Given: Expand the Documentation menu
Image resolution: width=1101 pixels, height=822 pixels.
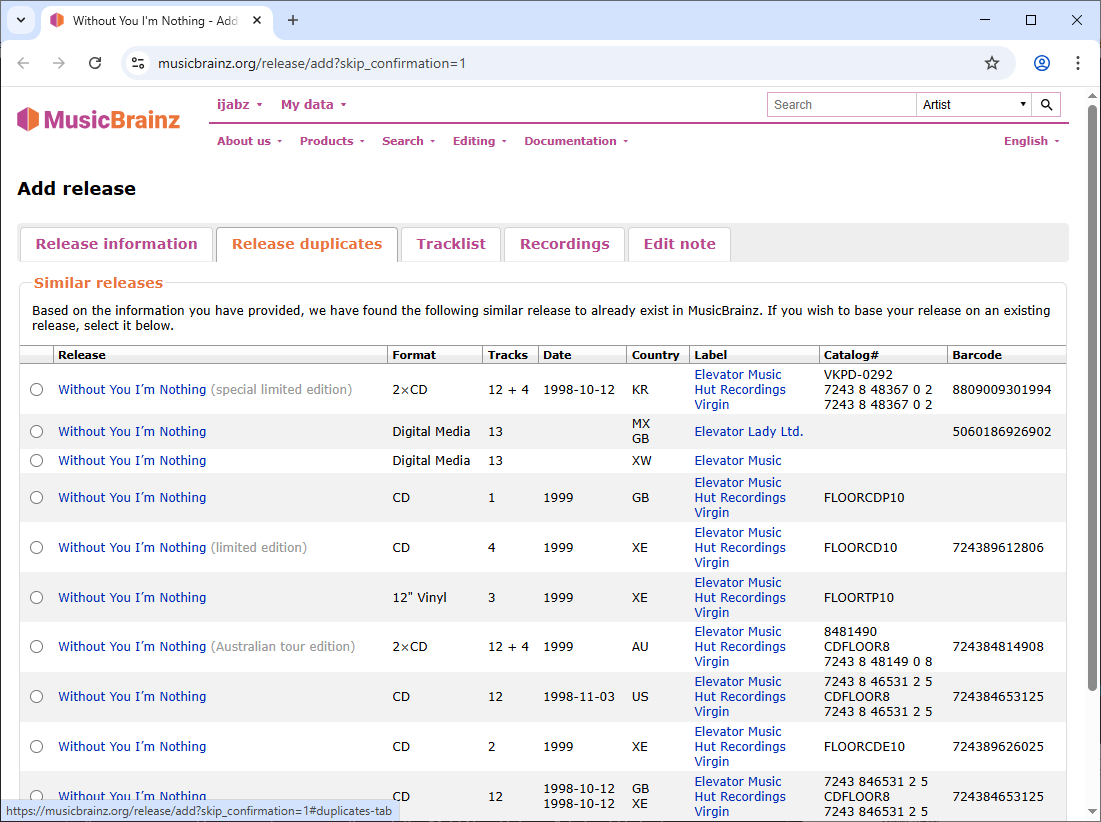Looking at the screenshot, I should click(x=576, y=141).
